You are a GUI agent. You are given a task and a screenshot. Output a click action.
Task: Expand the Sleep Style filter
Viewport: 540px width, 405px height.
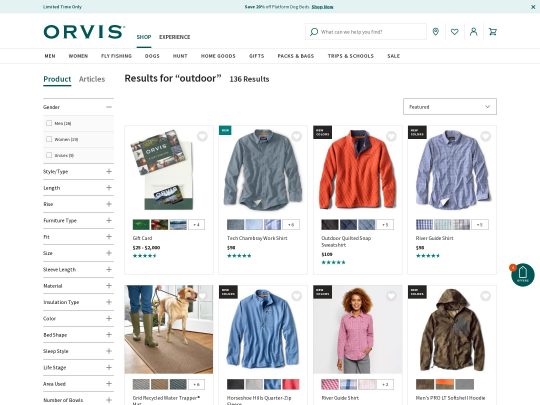[109, 351]
